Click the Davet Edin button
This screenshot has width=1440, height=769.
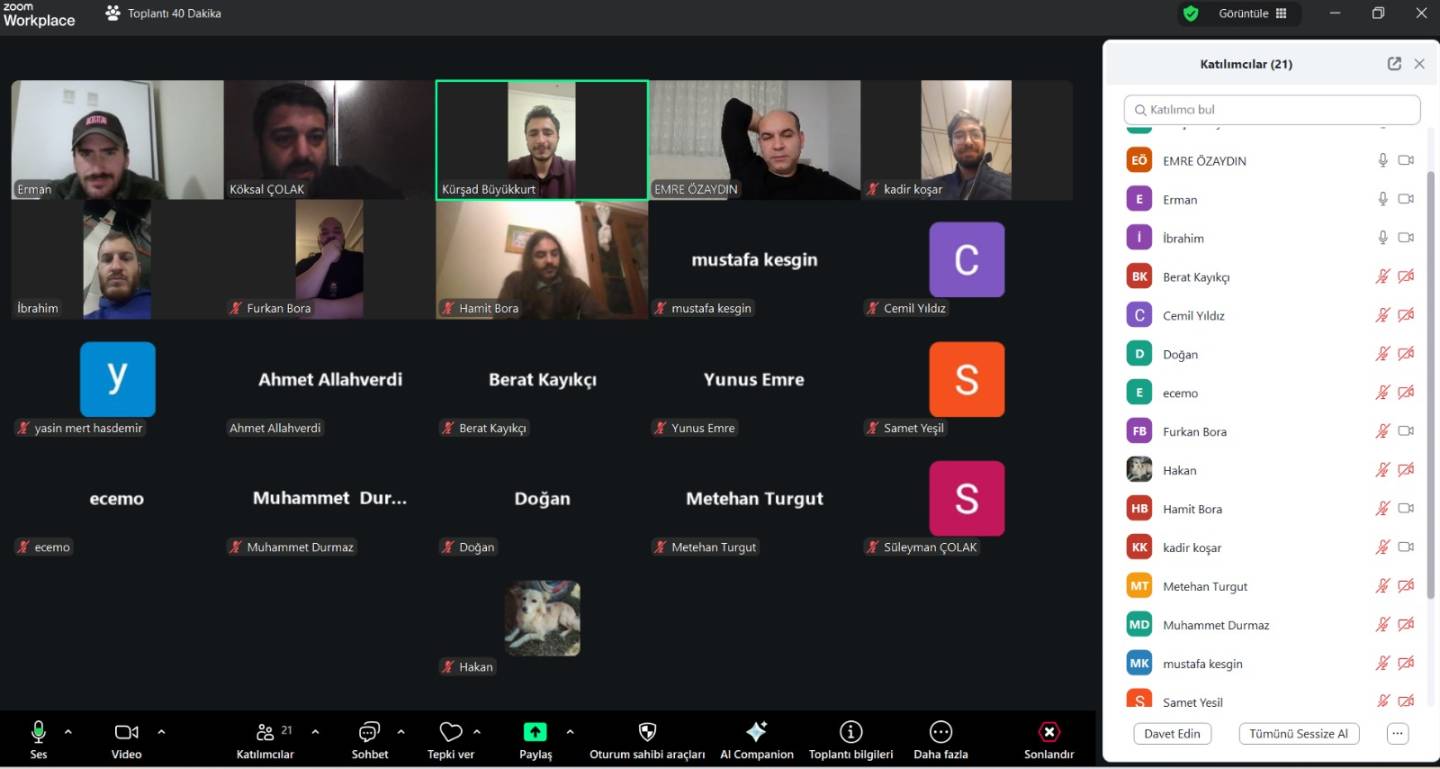coord(1172,734)
